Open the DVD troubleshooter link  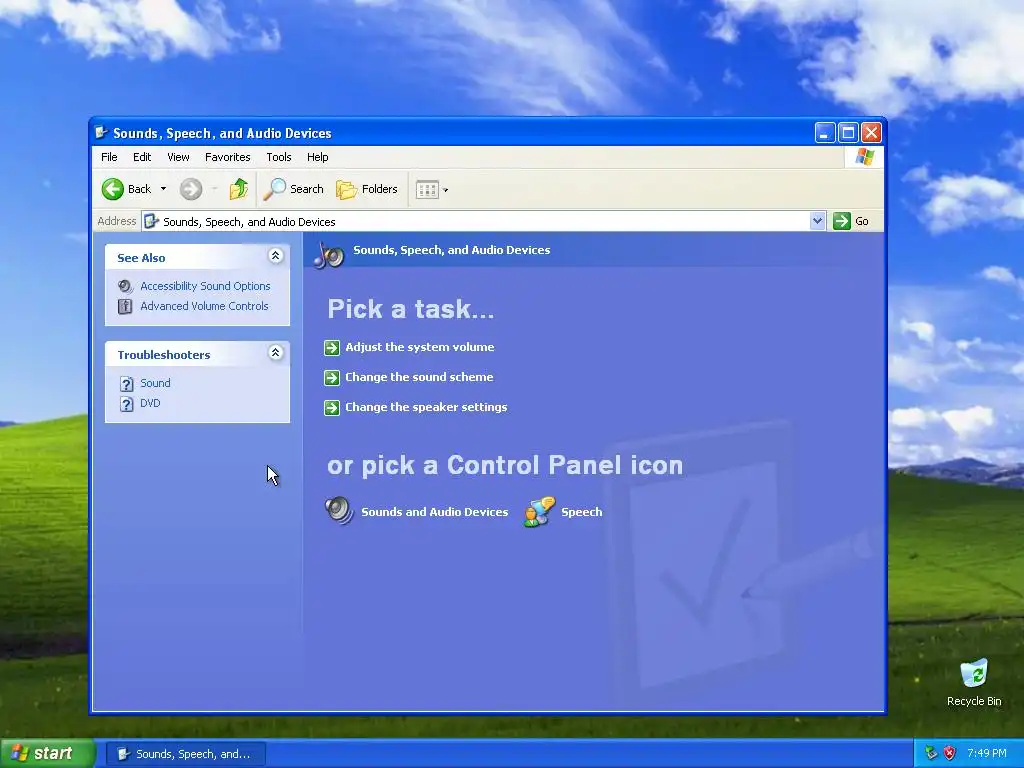coord(150,404)
